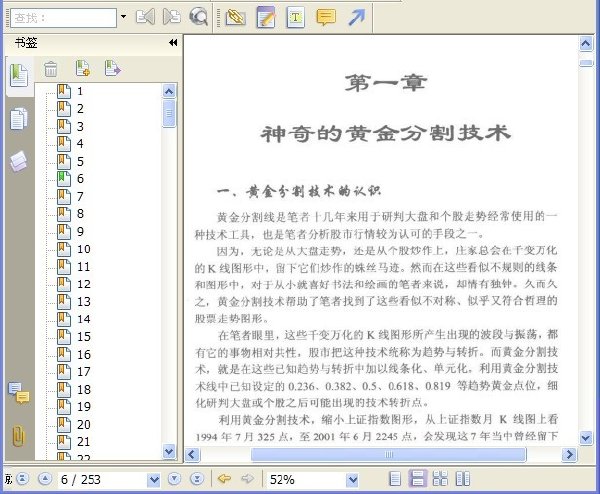The image size is (600, 494).
Task: Select bookmark 18
Action: (73, 390)
